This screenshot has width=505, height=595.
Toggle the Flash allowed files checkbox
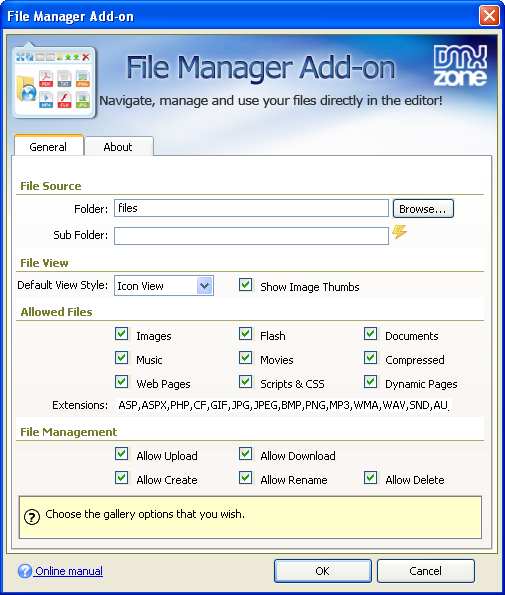(x=245, y=334)
